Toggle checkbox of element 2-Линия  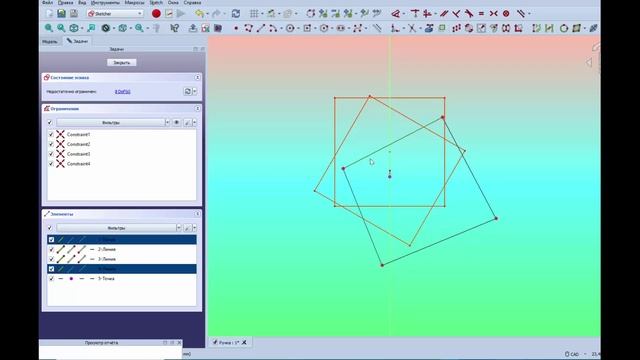(x=51, y=249)
